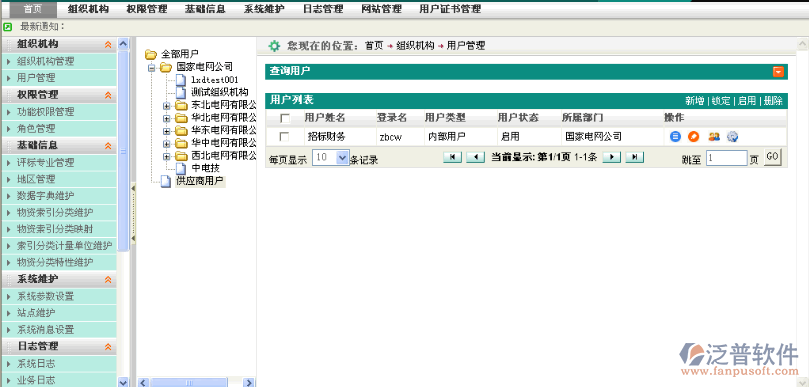Collapse the 国家电网公司 tree node
This screenshot has width=809, height=387.
click(x=151, y=67)
